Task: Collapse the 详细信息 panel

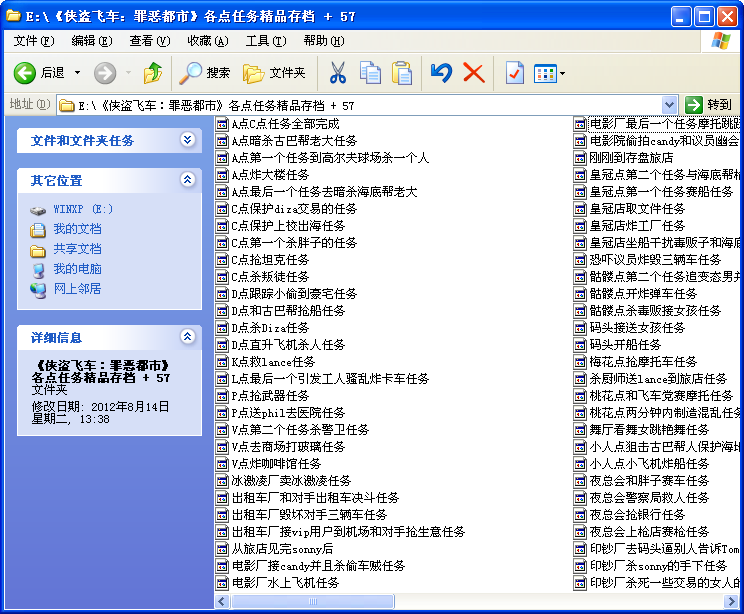Action: coord(187,336)
